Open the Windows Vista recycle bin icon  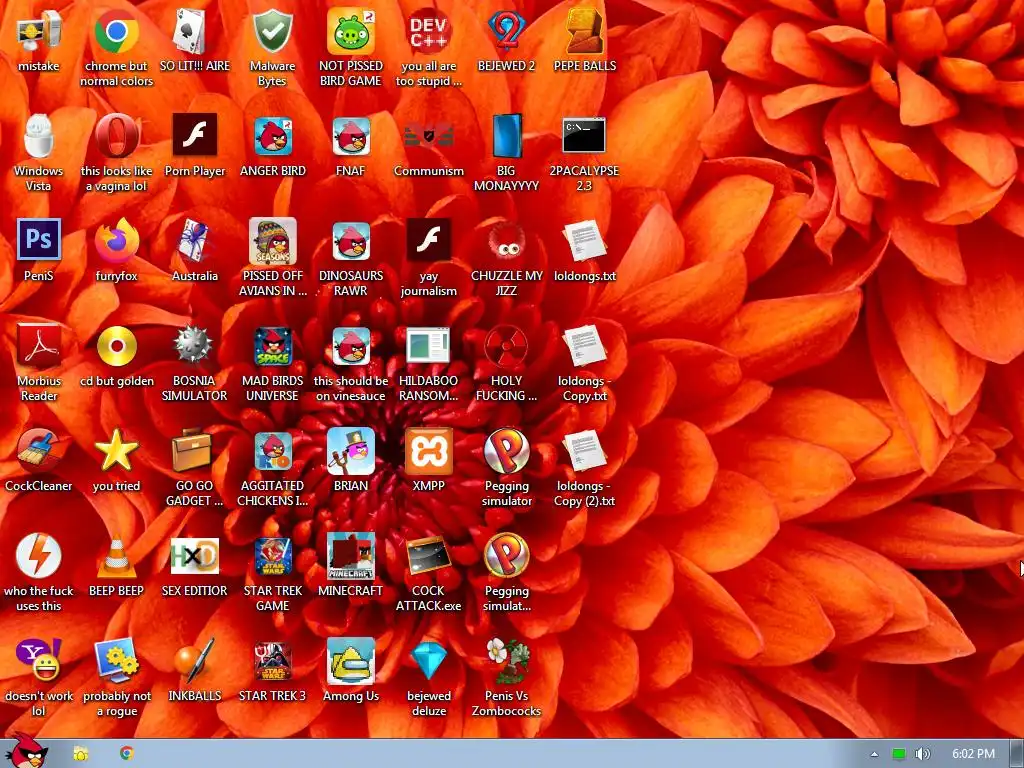(x=39, y=136)
